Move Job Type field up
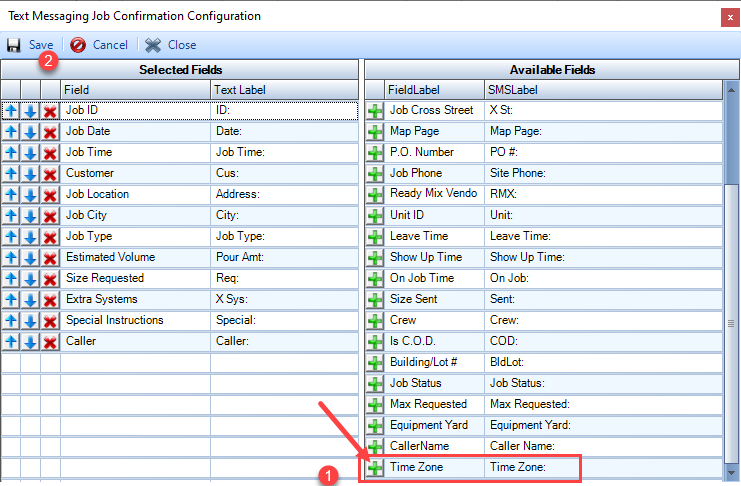 pos(11,237)
